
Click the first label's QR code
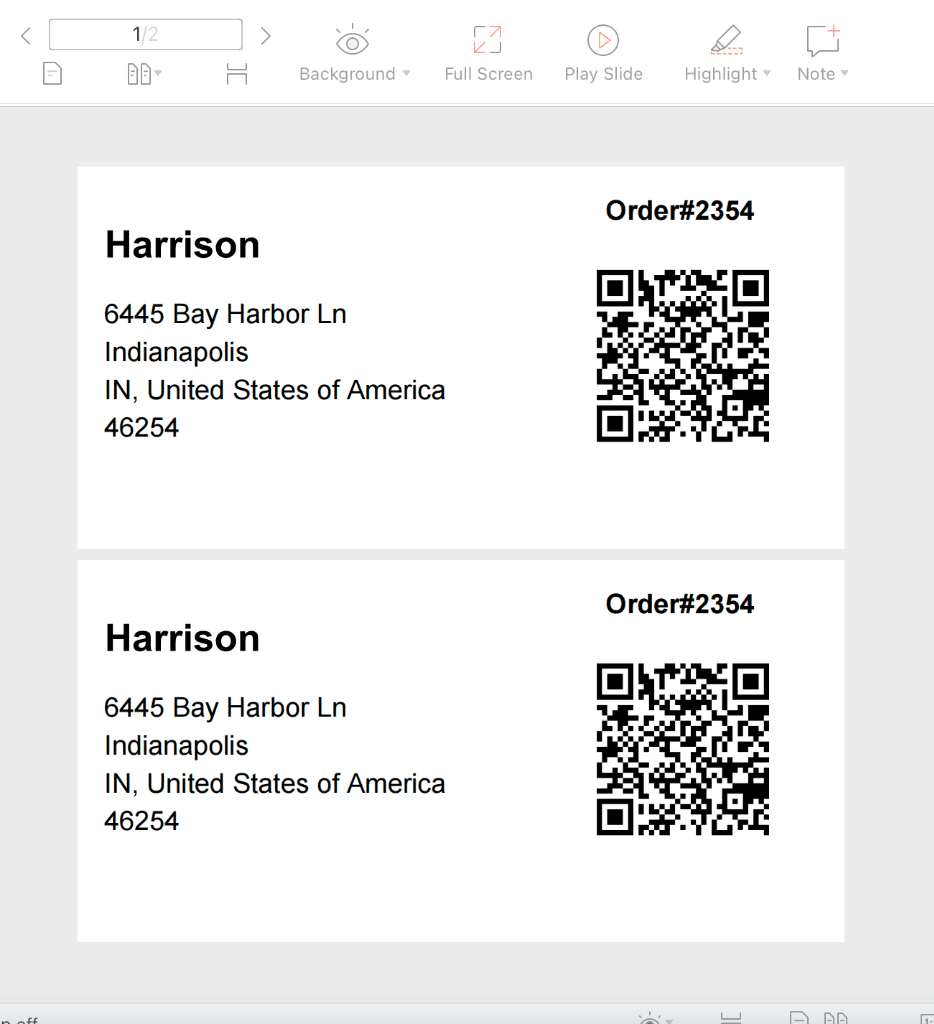click(x=683, y=356)
